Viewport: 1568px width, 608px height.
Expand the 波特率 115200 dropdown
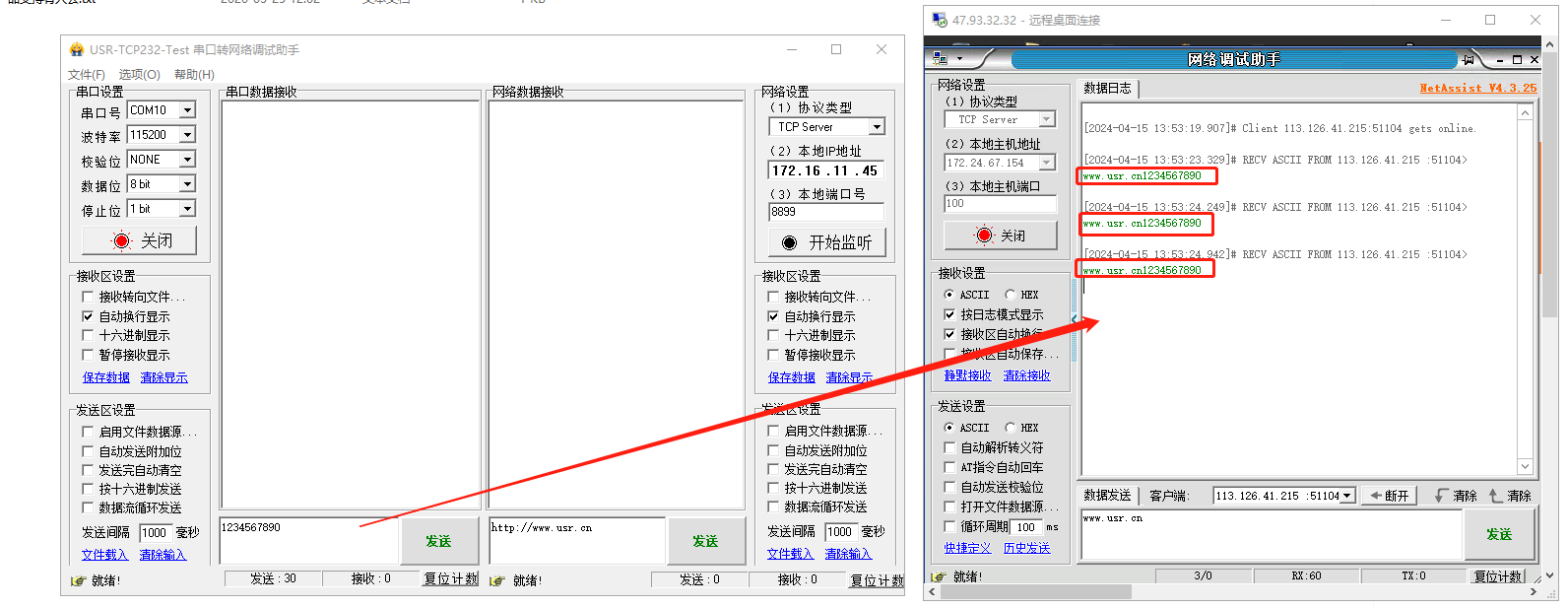pos(187,135)
